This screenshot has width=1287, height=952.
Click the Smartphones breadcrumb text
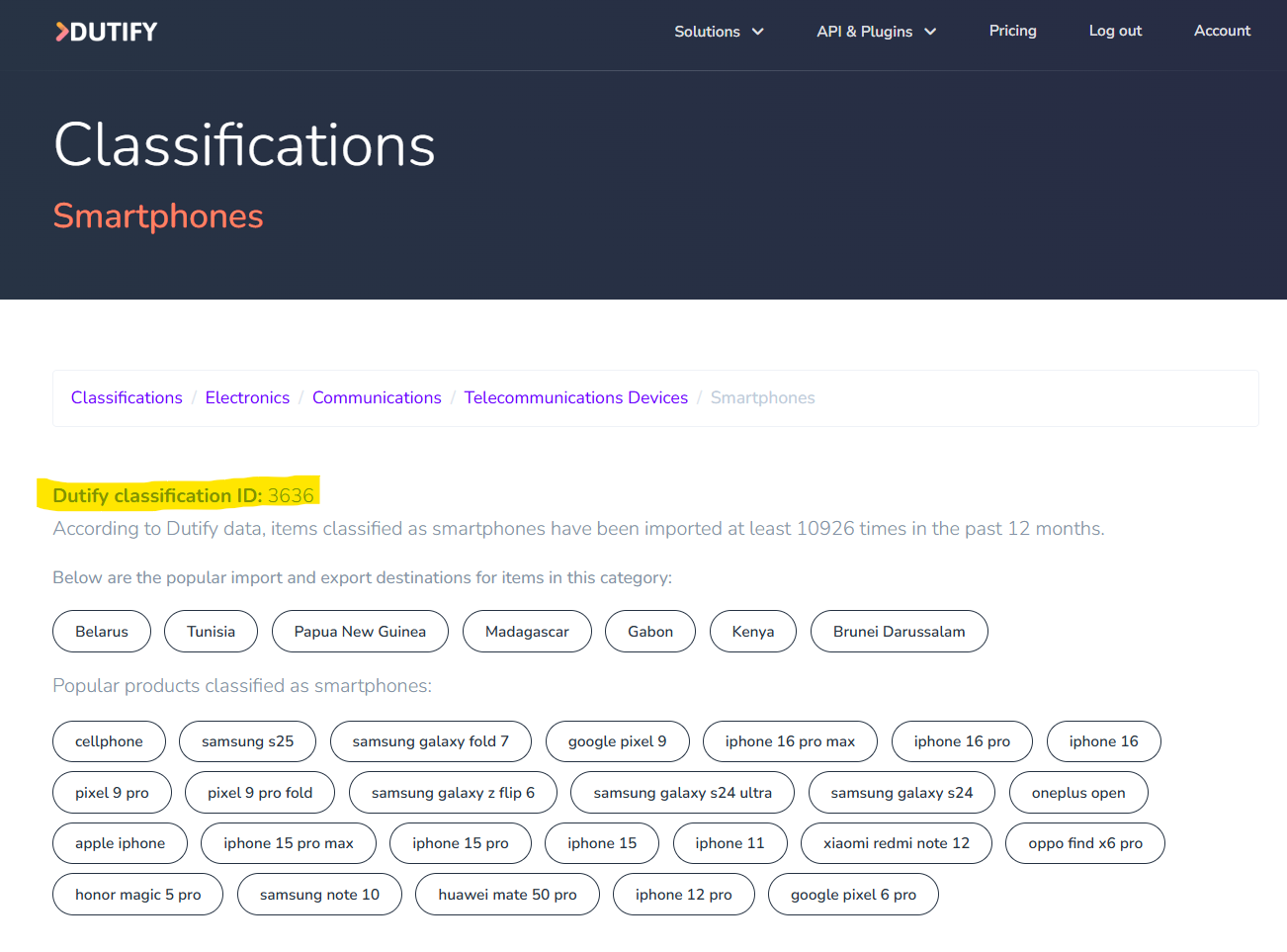762,397
